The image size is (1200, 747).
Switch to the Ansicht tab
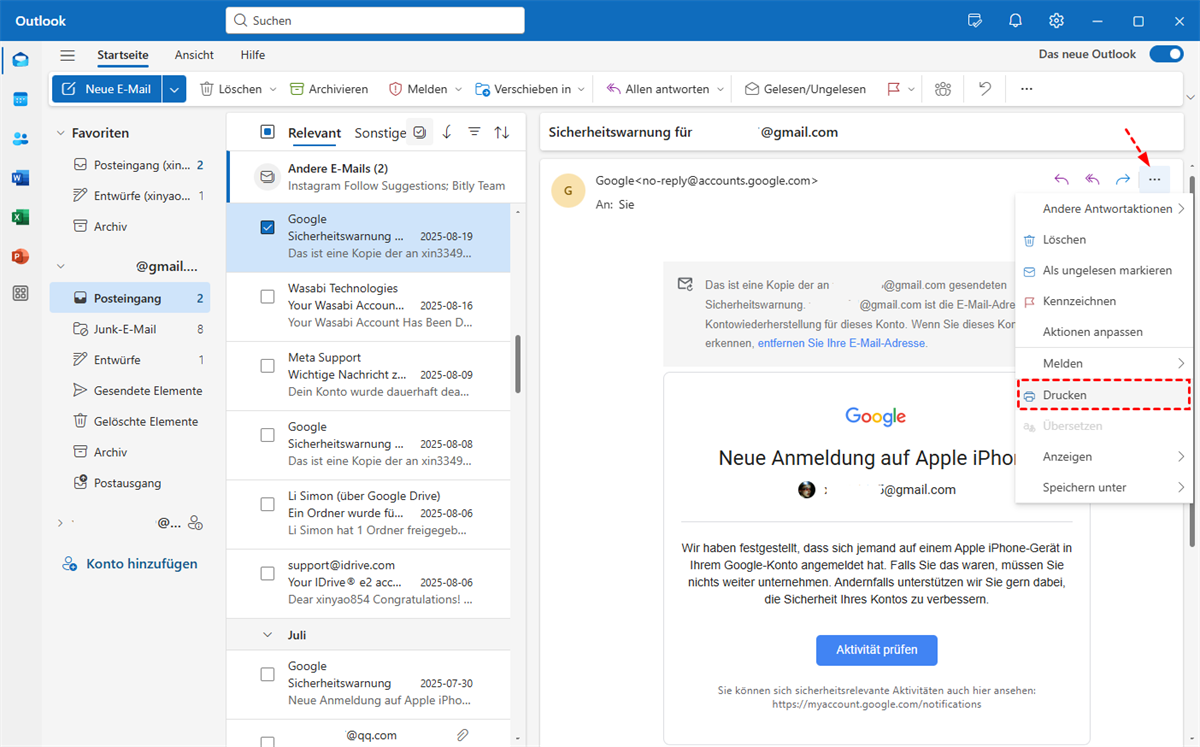tap(194, 55)
